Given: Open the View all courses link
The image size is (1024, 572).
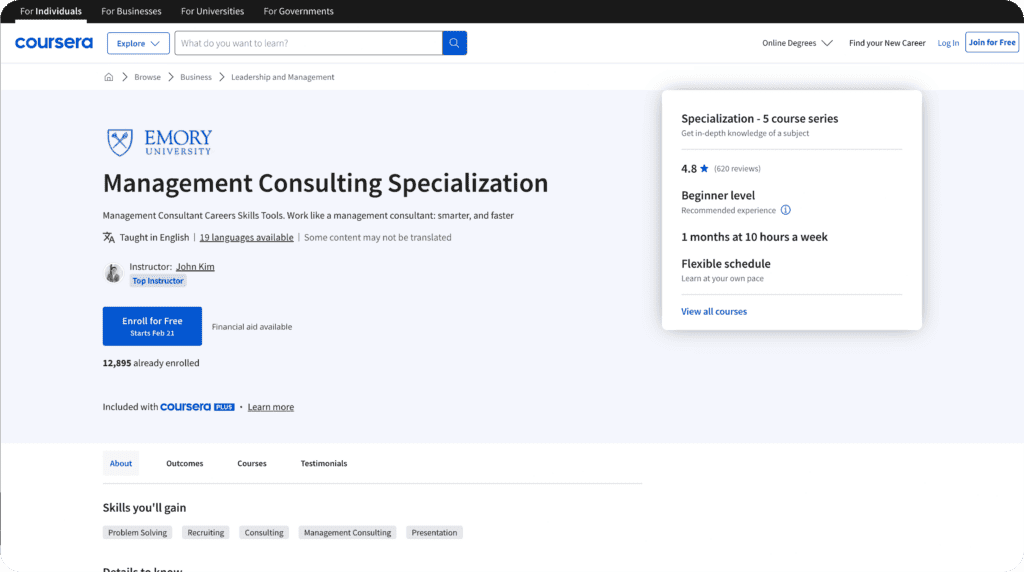Looking at the screenshot, I should pyautogui.click(x=714, y=312).
